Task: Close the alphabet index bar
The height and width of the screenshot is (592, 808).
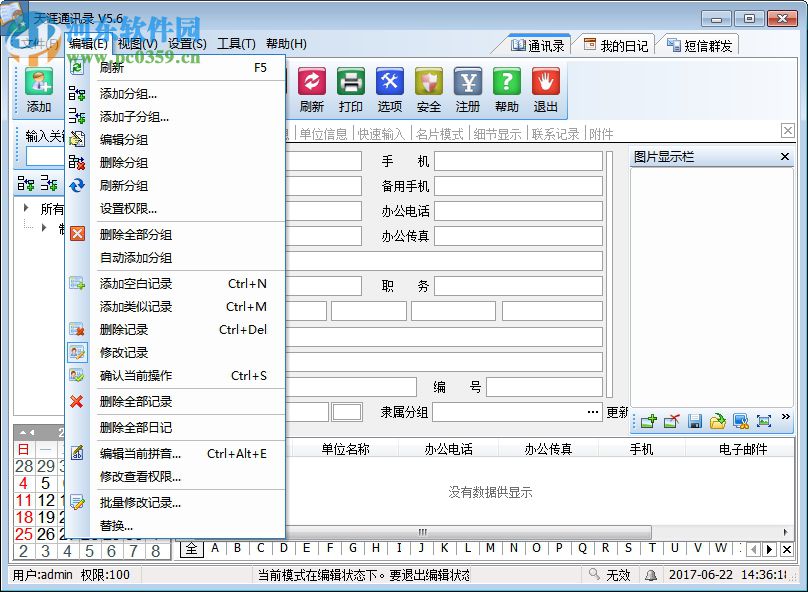Action: 787,550
